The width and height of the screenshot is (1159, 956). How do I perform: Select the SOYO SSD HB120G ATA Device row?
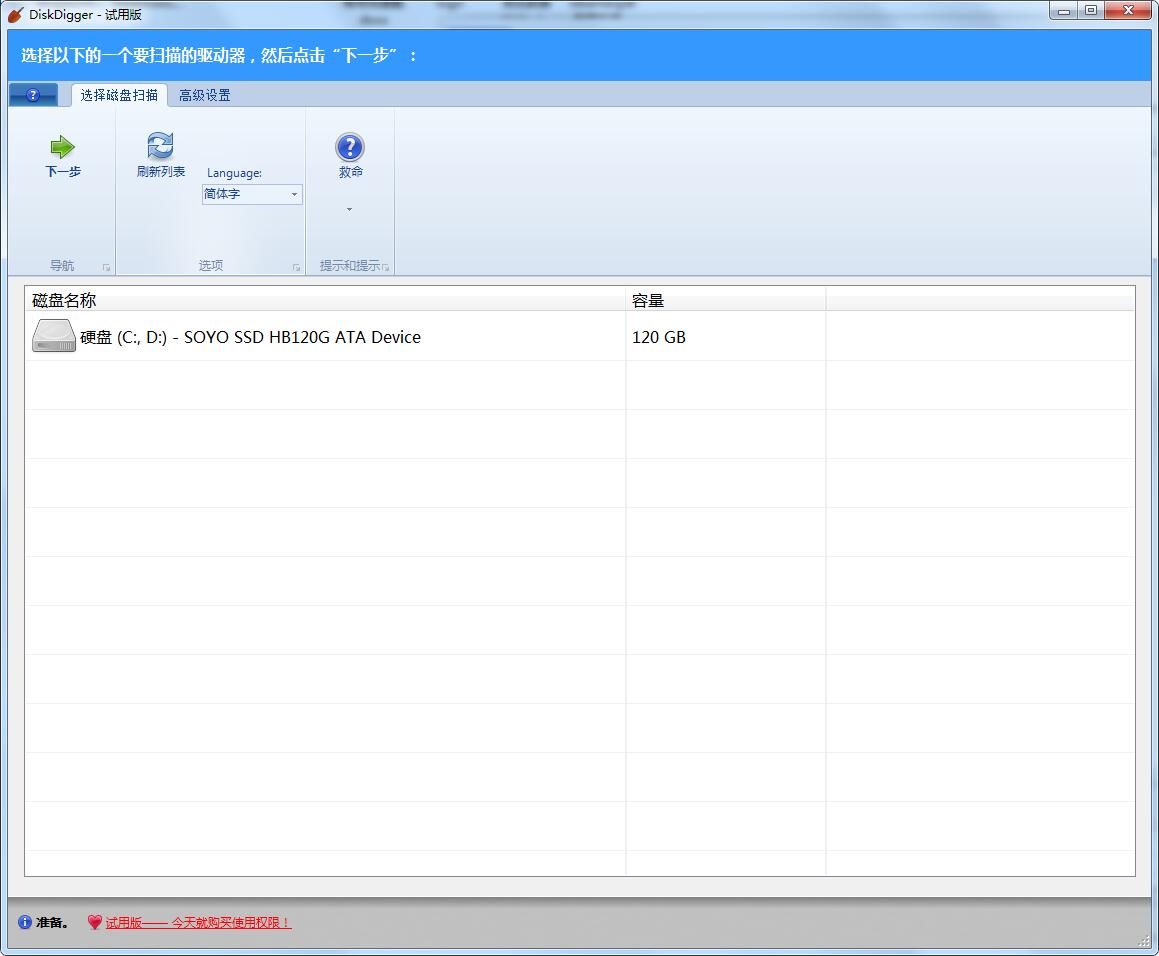pos(580,336)
